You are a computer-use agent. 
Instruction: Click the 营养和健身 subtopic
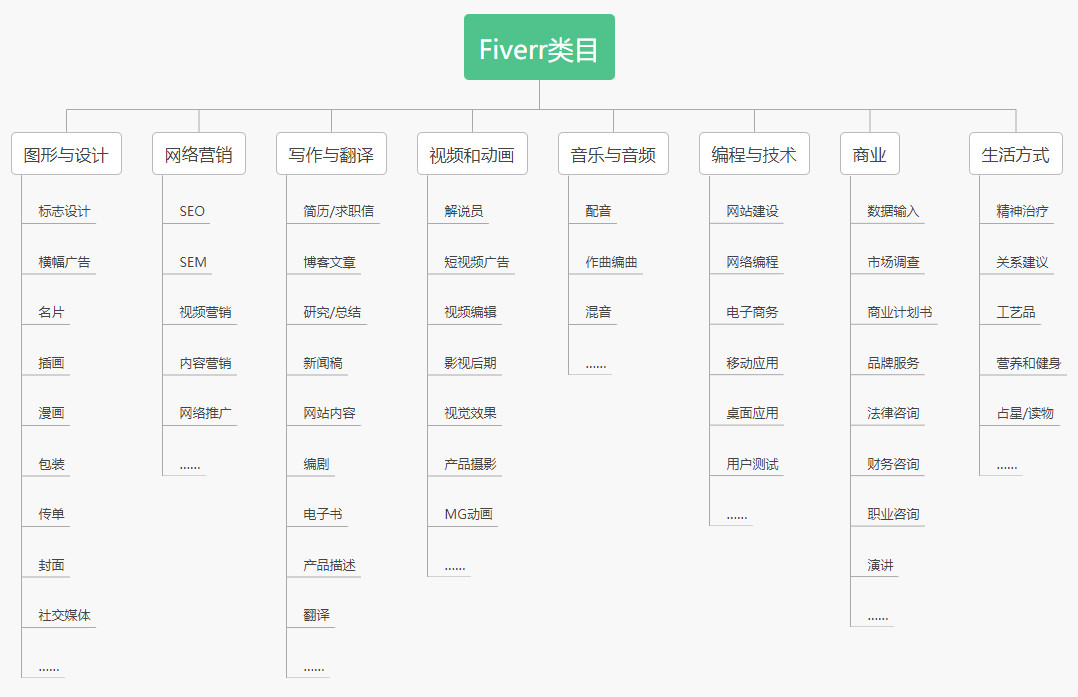(x=1028, y=363)
